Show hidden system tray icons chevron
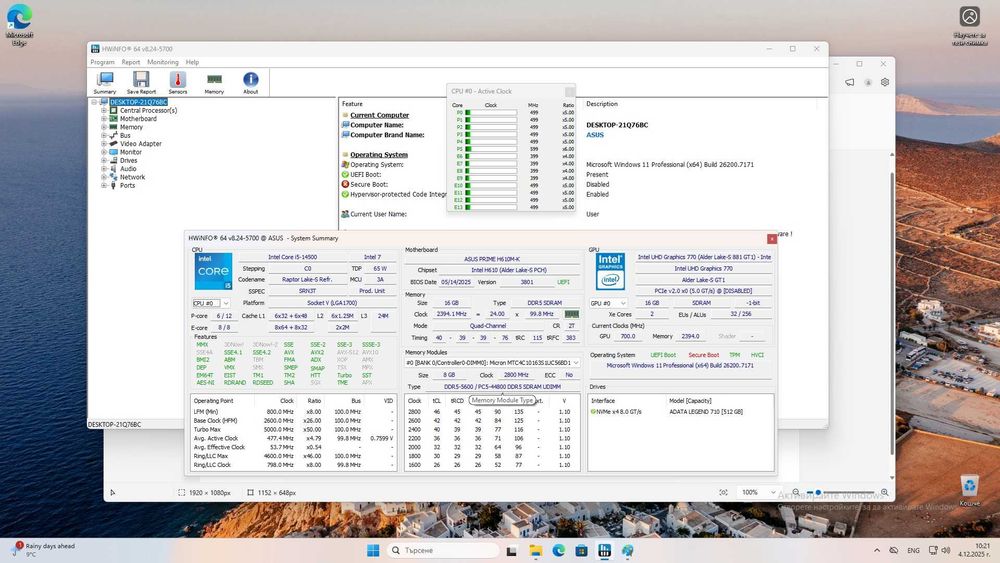This screenshot has width=1000, height=563. [x=877, y=550]
